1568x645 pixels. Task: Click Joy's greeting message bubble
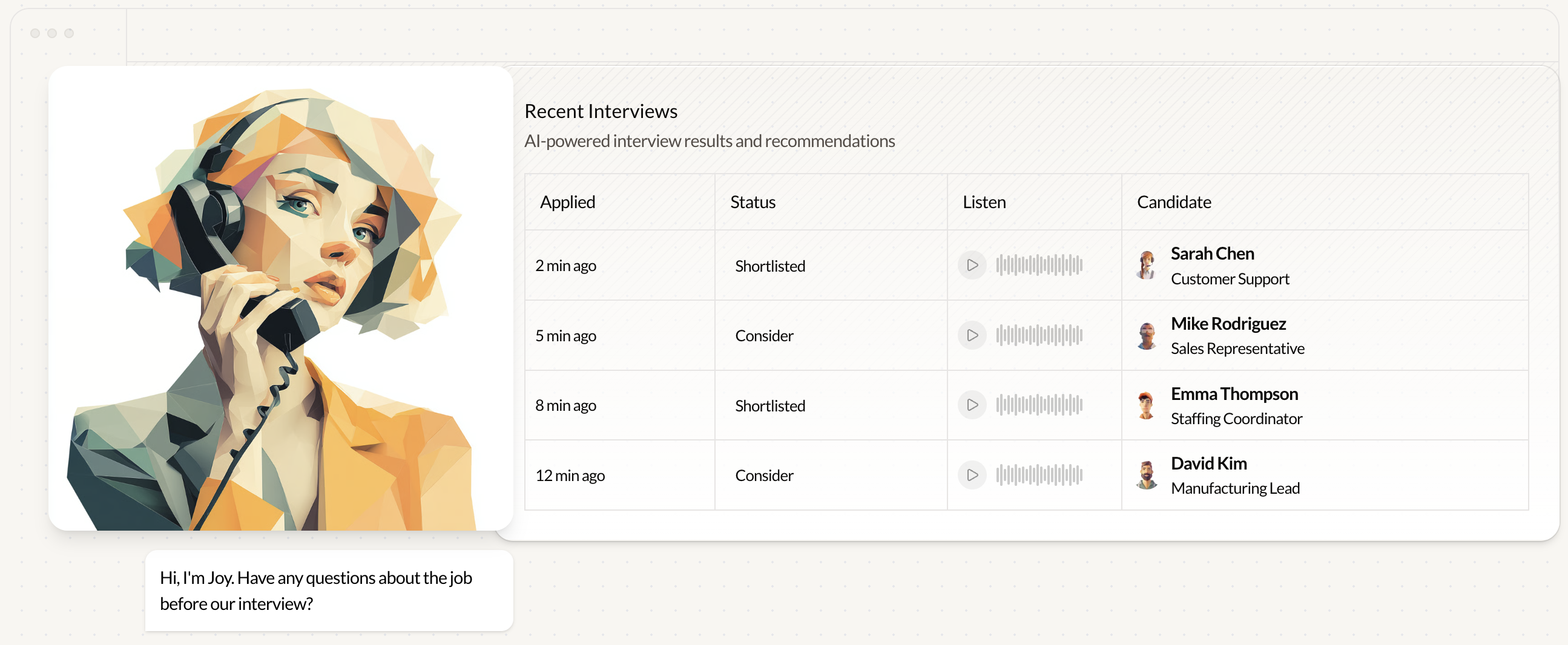pos(329,590)
